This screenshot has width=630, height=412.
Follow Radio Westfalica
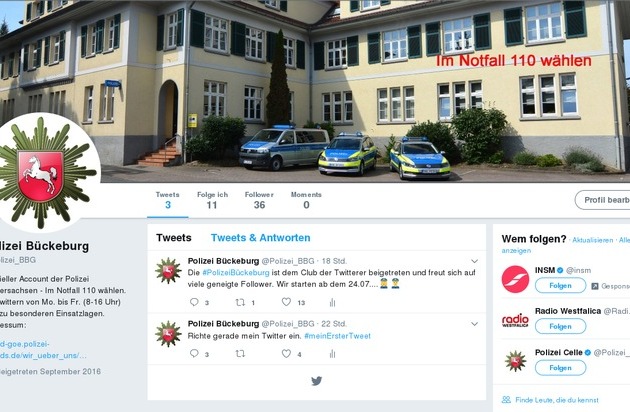click(560, 326)
